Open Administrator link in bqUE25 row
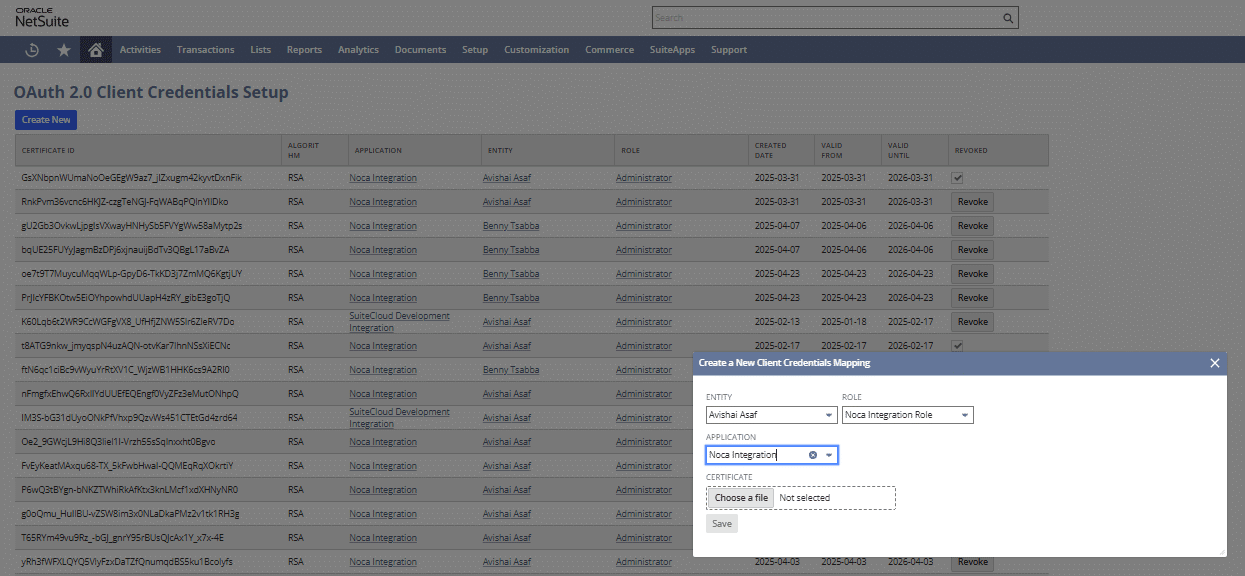The height and width of the screenshot is (576, 1245). 644,250
